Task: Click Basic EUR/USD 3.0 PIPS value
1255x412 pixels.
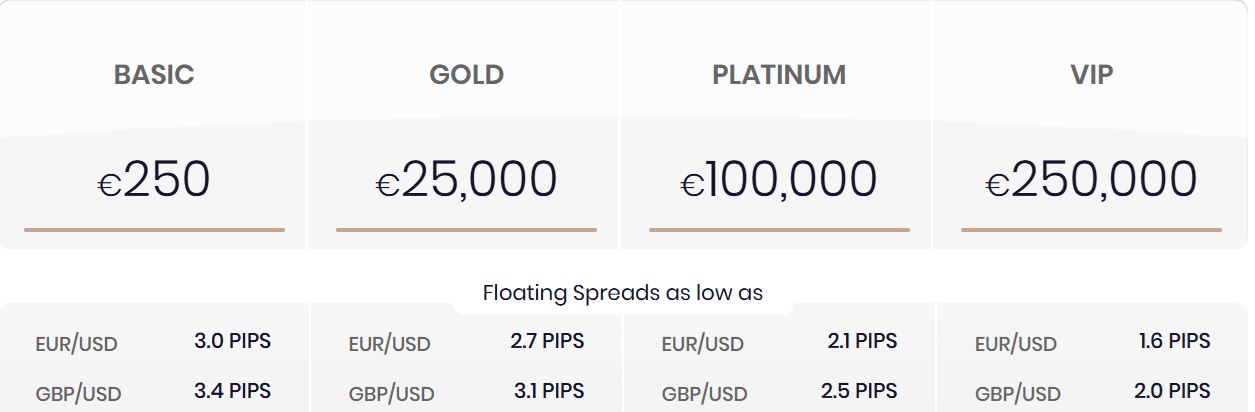Action: coord(232,341)
